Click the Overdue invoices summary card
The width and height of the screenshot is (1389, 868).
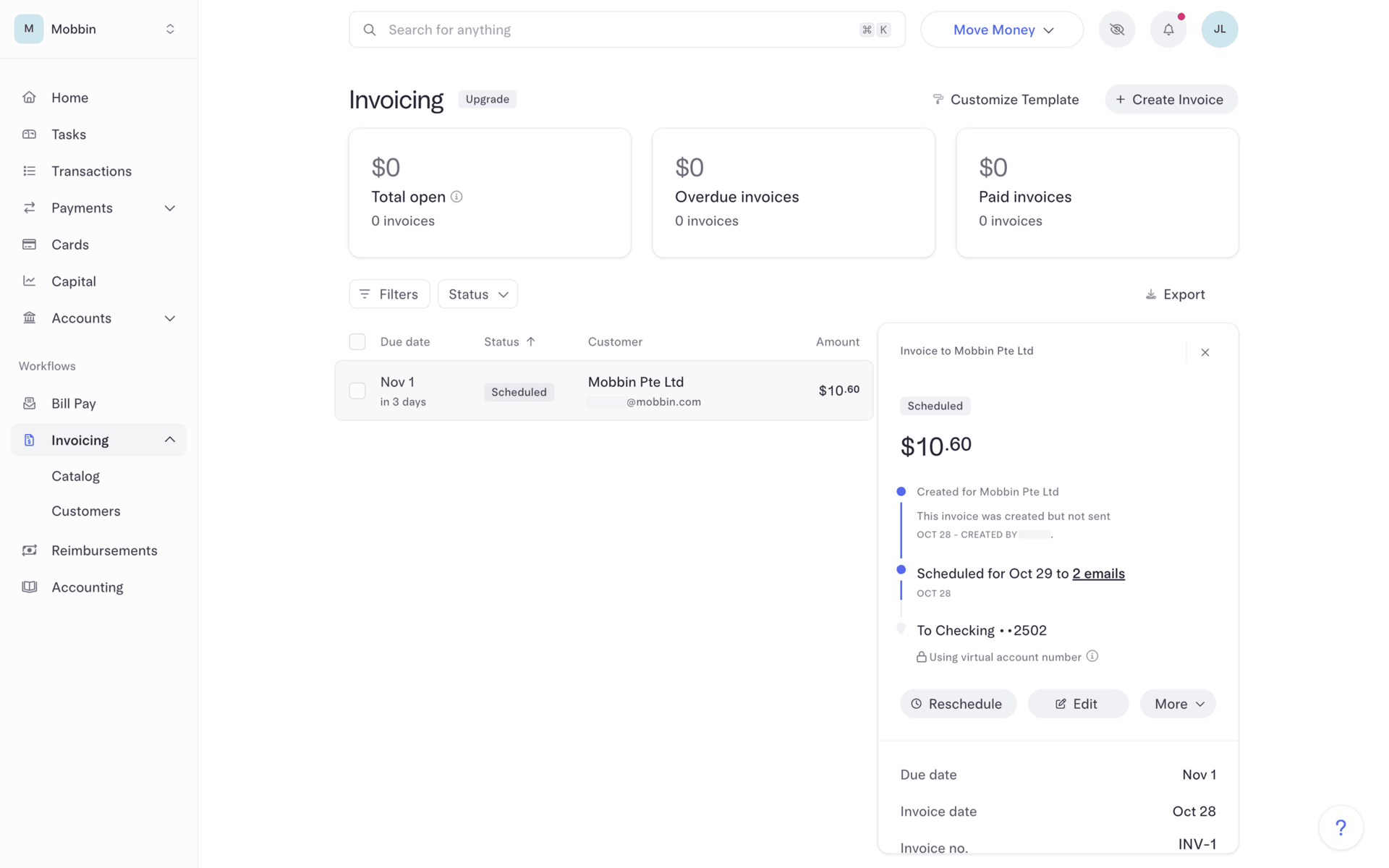pos(794,193)
